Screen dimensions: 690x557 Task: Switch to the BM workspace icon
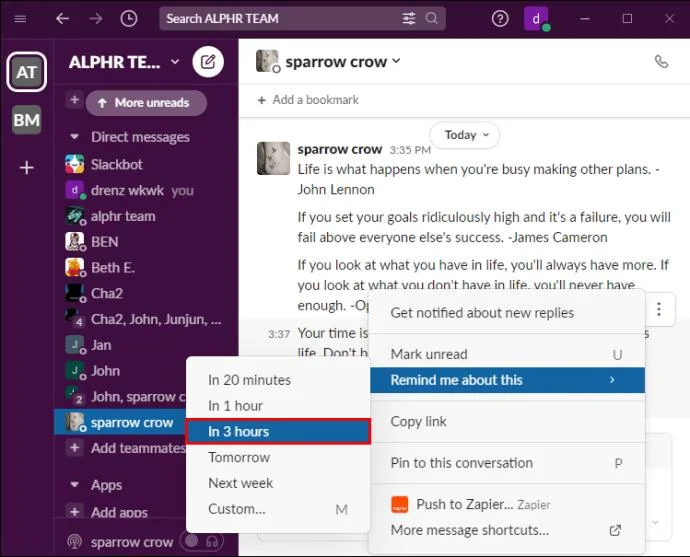26,120
